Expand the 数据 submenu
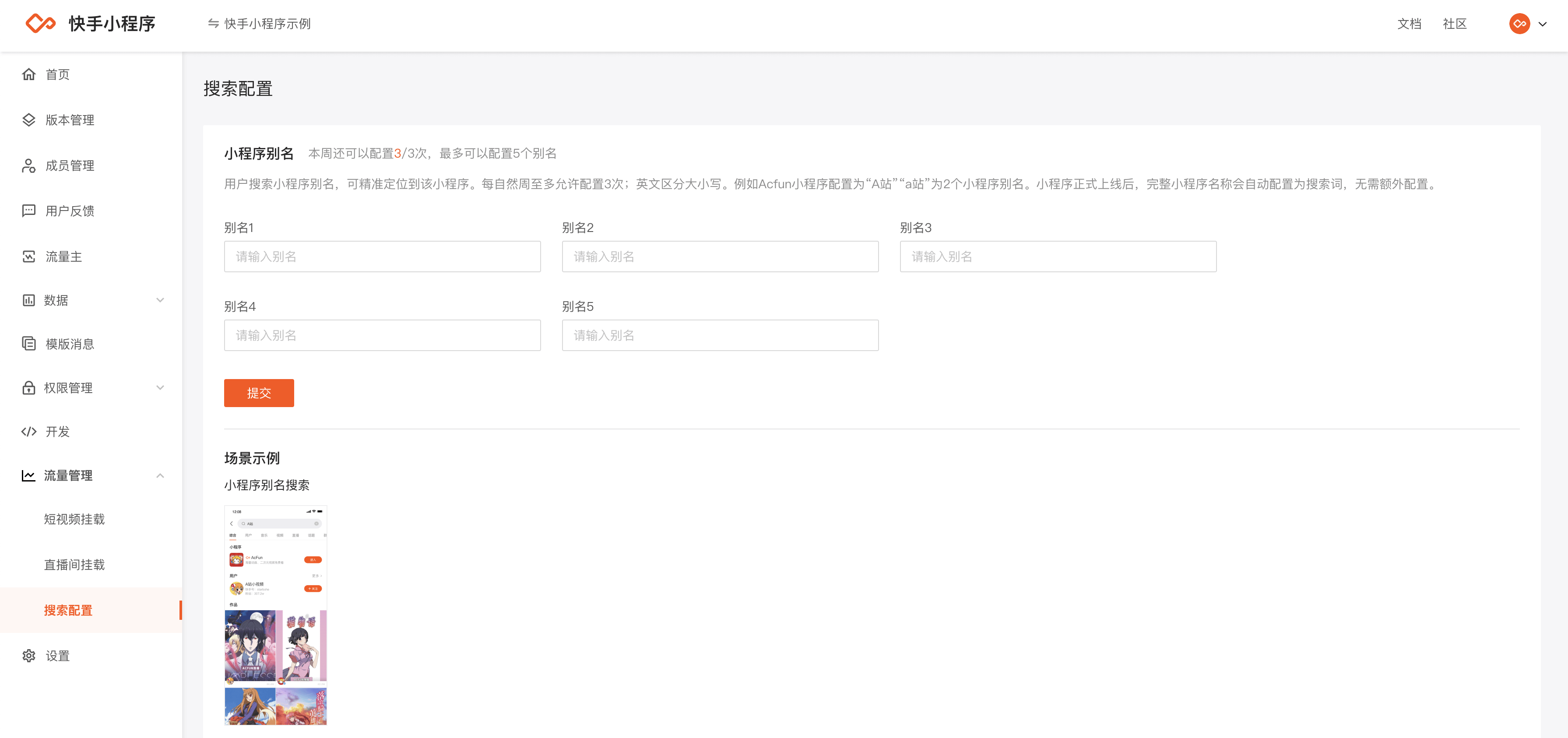 click(160, 299)
